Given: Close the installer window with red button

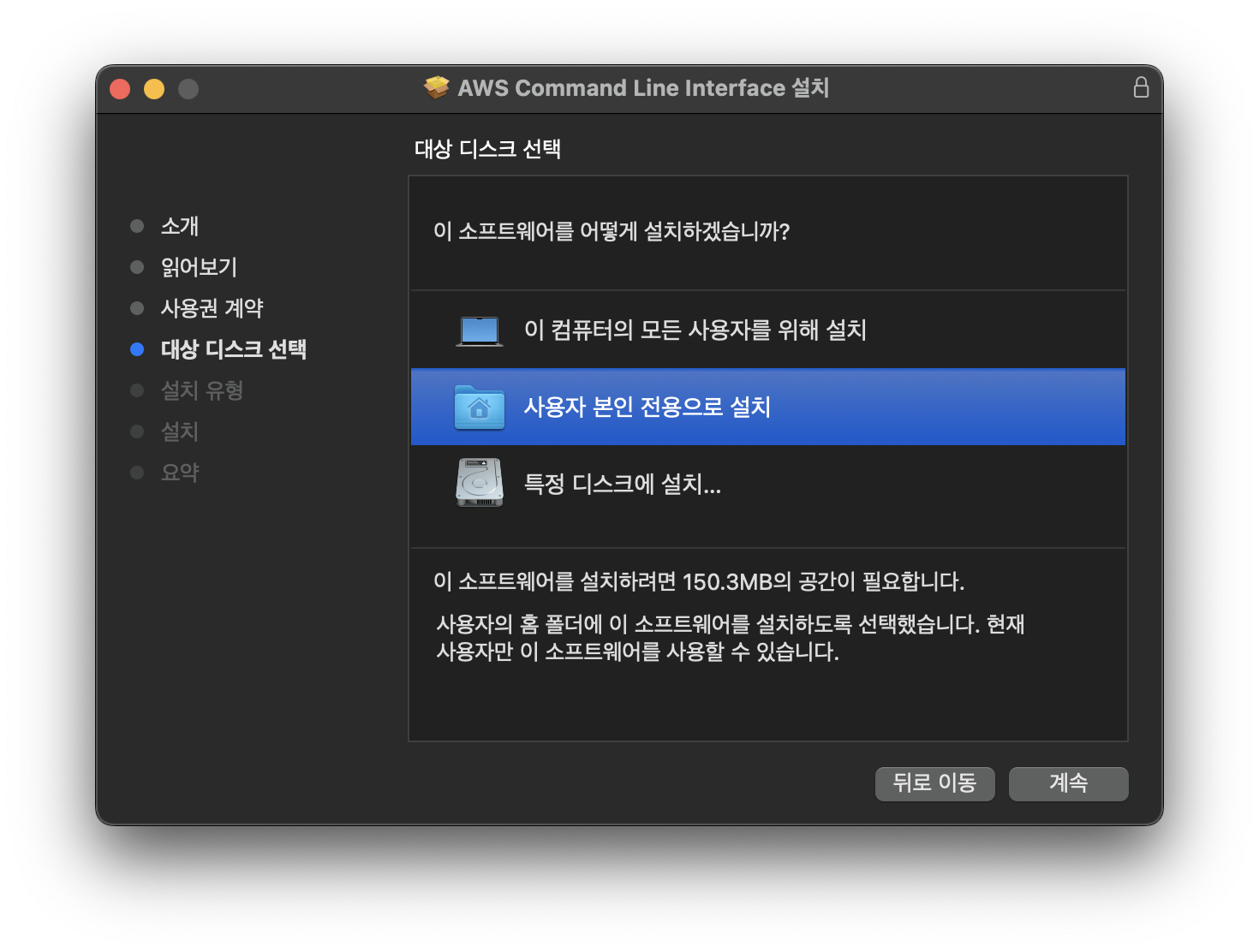Looking at the screenshot, I should (x=120, y=89).
